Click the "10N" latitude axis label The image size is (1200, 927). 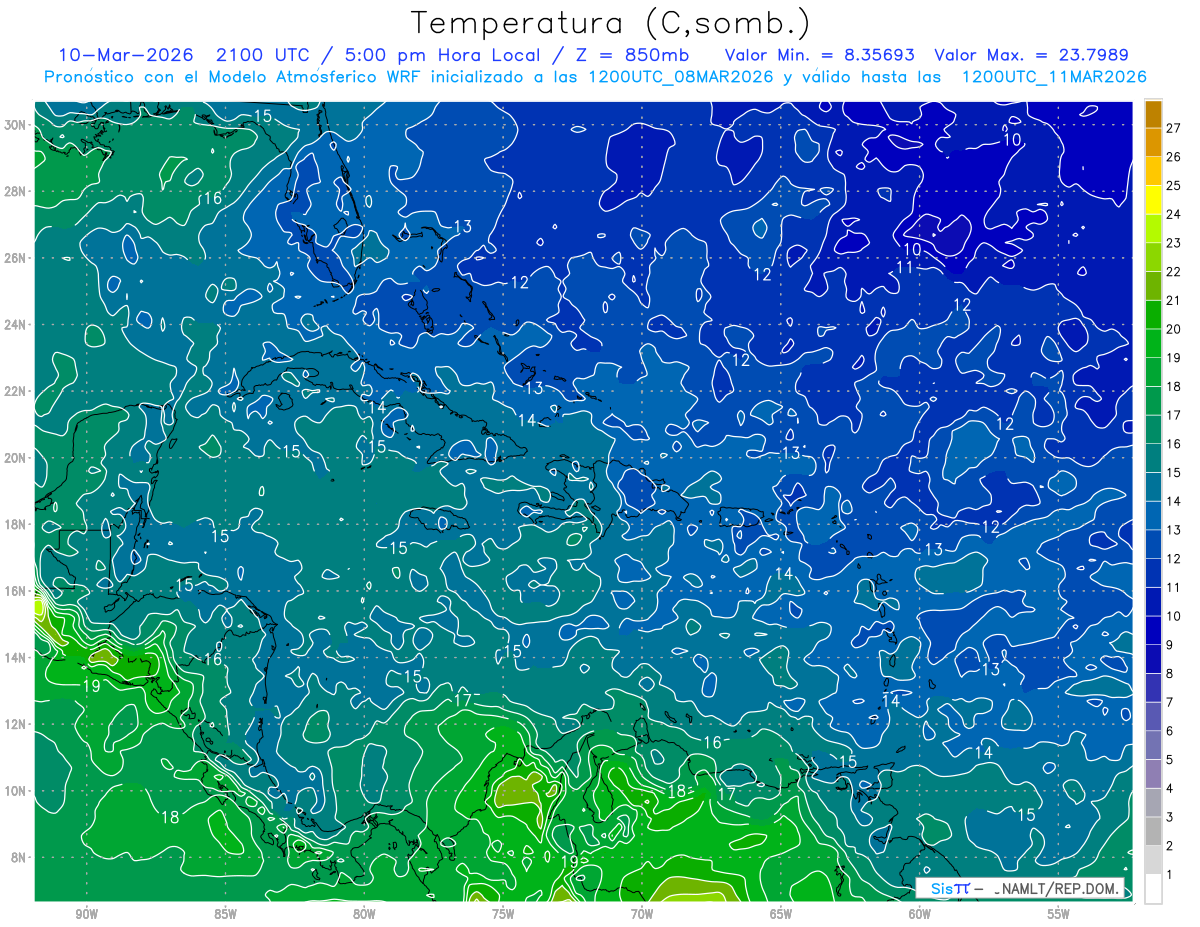point(16,791)
